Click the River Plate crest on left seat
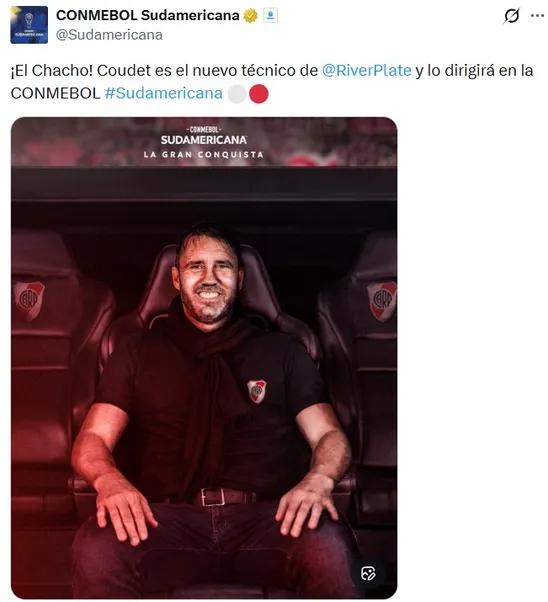The height and width of the screenshot is (602, 548). pyautogui.click(x=30, y=300)
